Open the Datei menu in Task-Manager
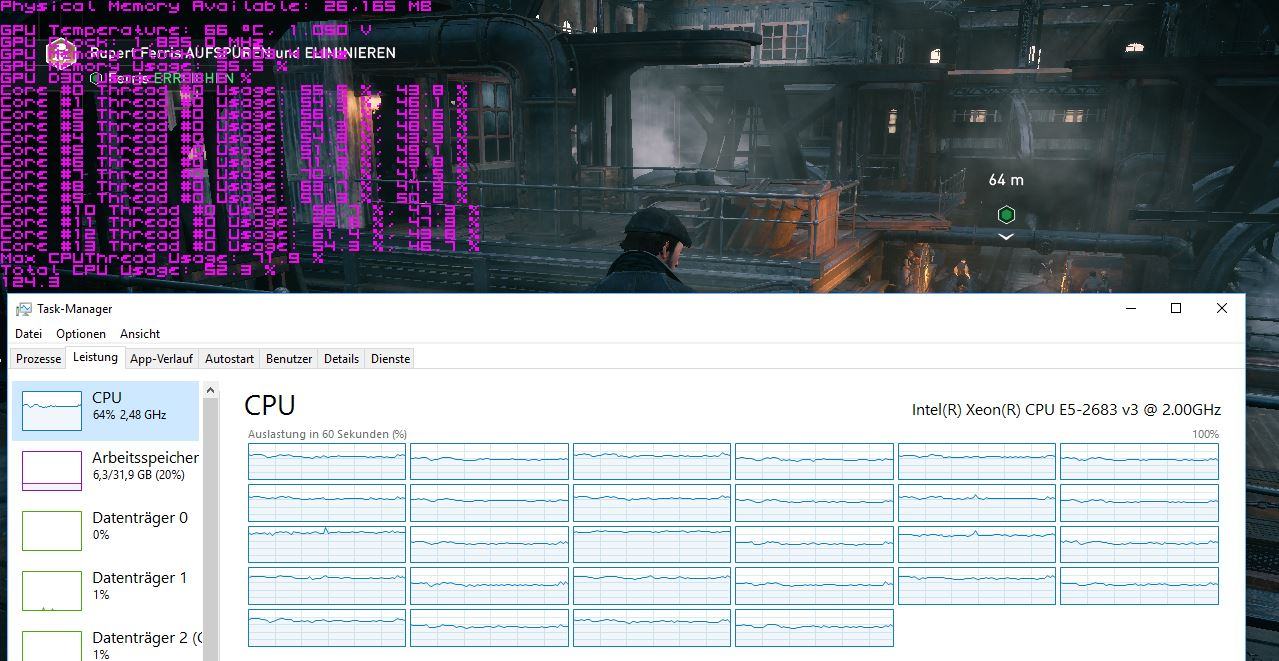The height and width of the screenshot is (661, 1279). coord(28,334)
